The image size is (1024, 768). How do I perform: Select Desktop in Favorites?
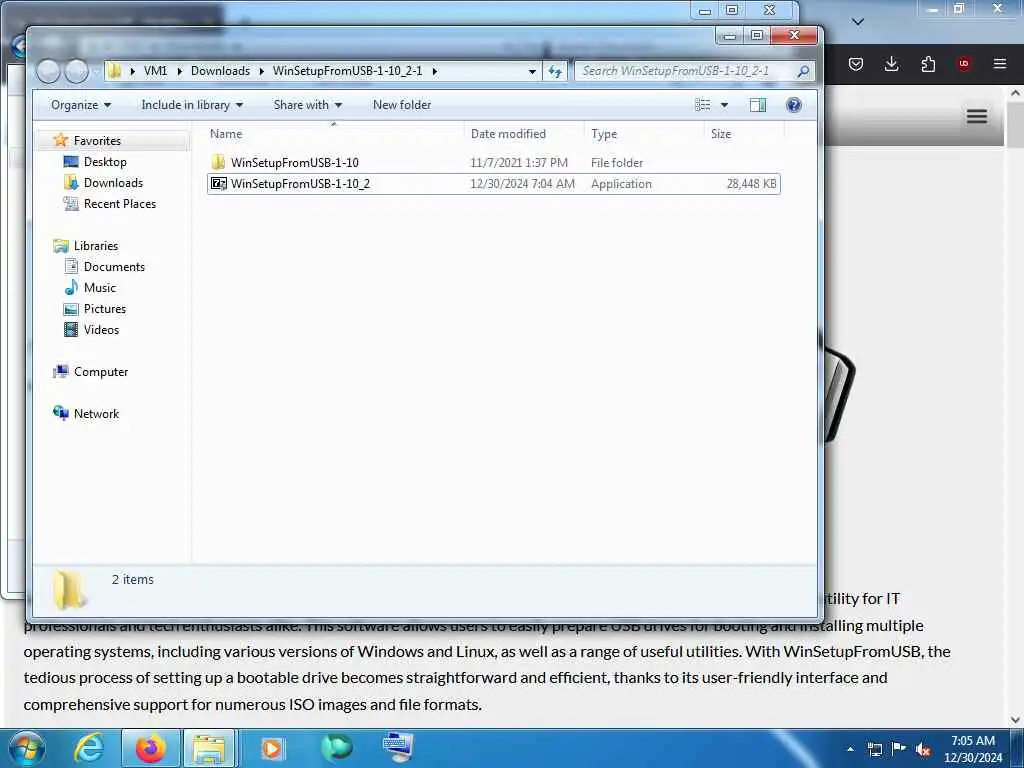(x=104, y=162)
